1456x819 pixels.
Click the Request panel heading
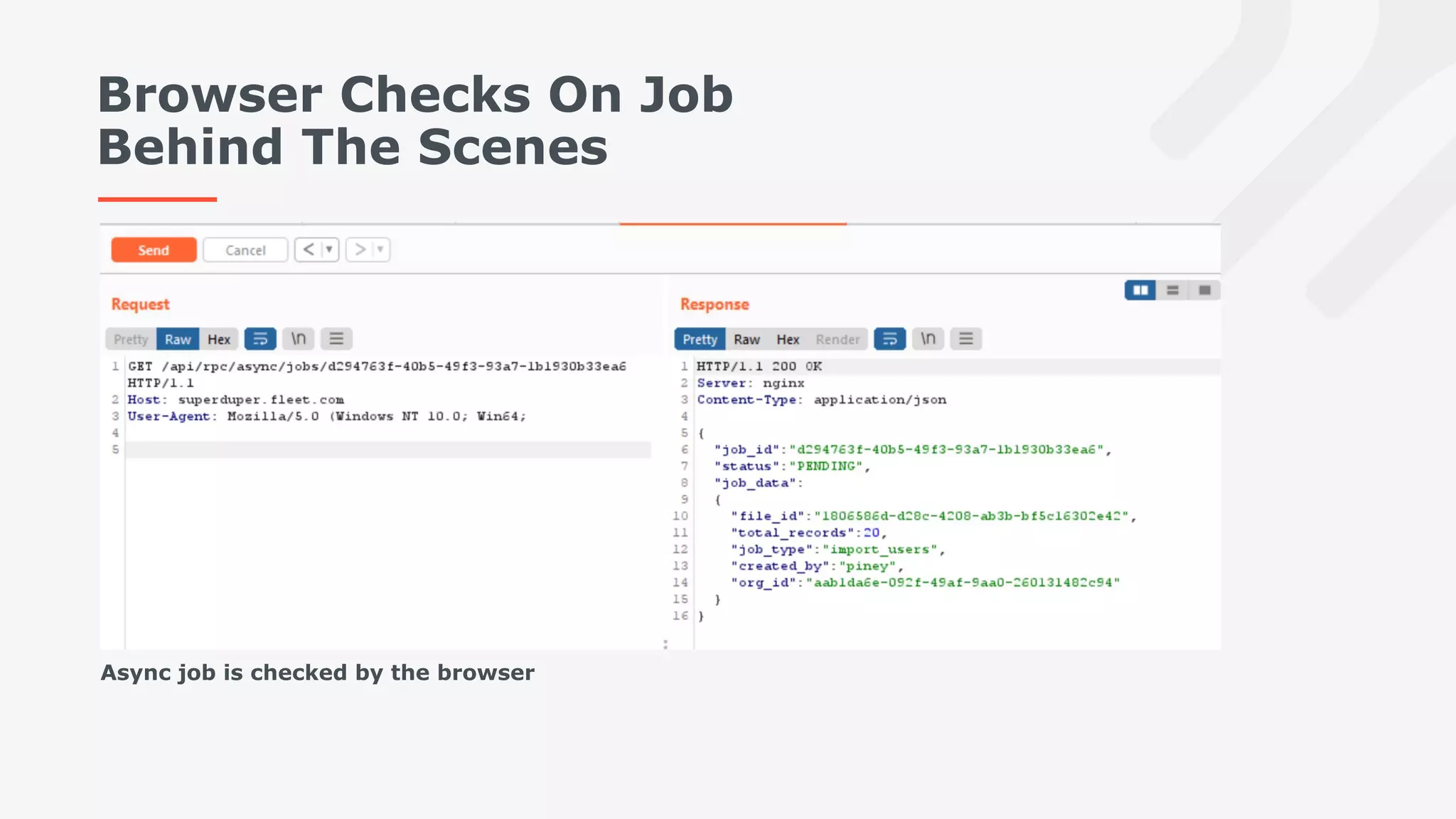pos(140,304)
